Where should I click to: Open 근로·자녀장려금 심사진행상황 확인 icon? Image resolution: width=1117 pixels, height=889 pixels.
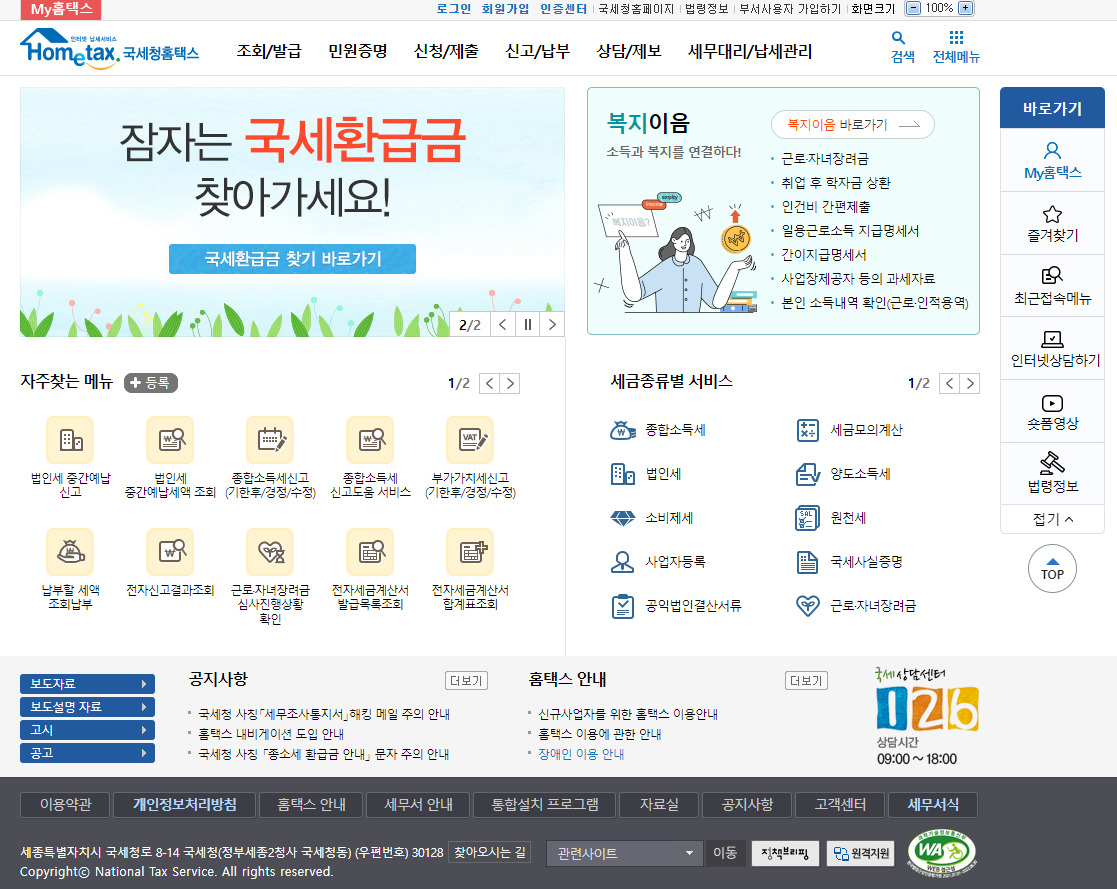tap(270, 552)
